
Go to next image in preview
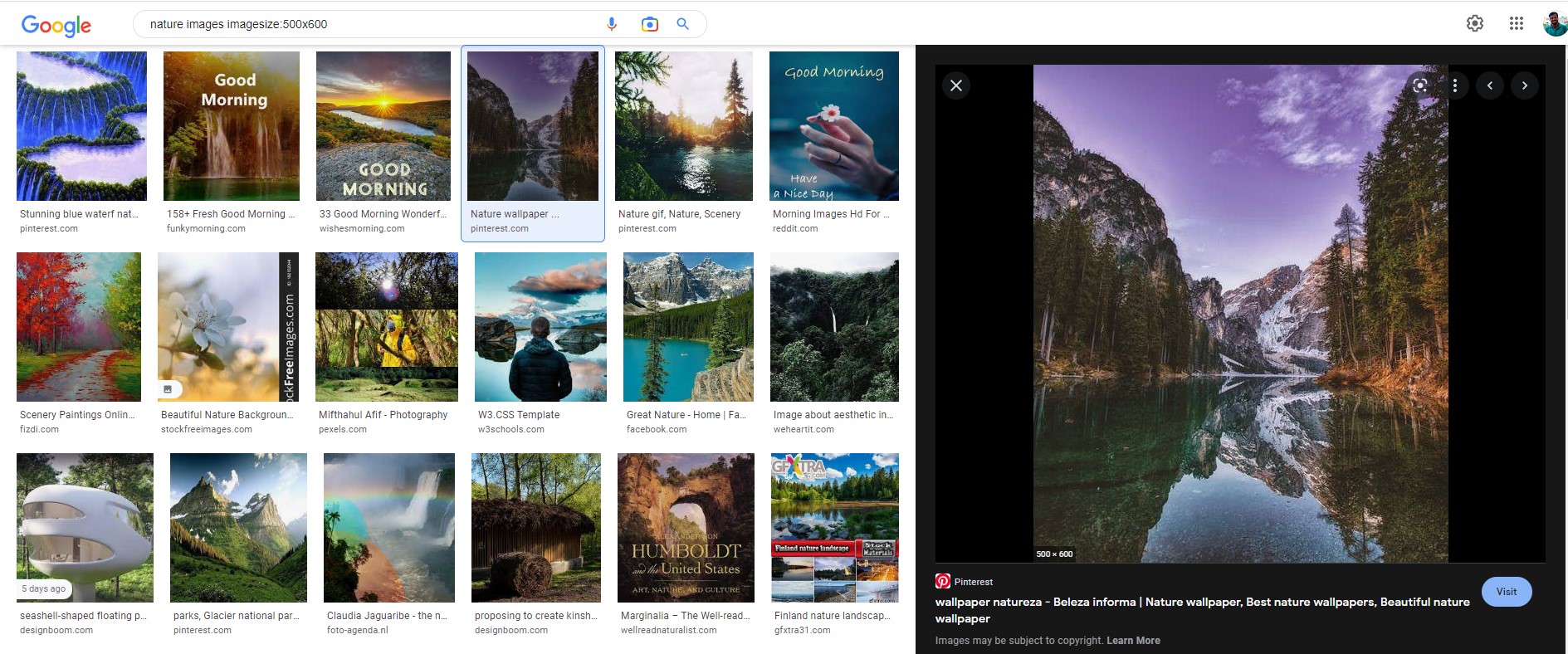1525,85
